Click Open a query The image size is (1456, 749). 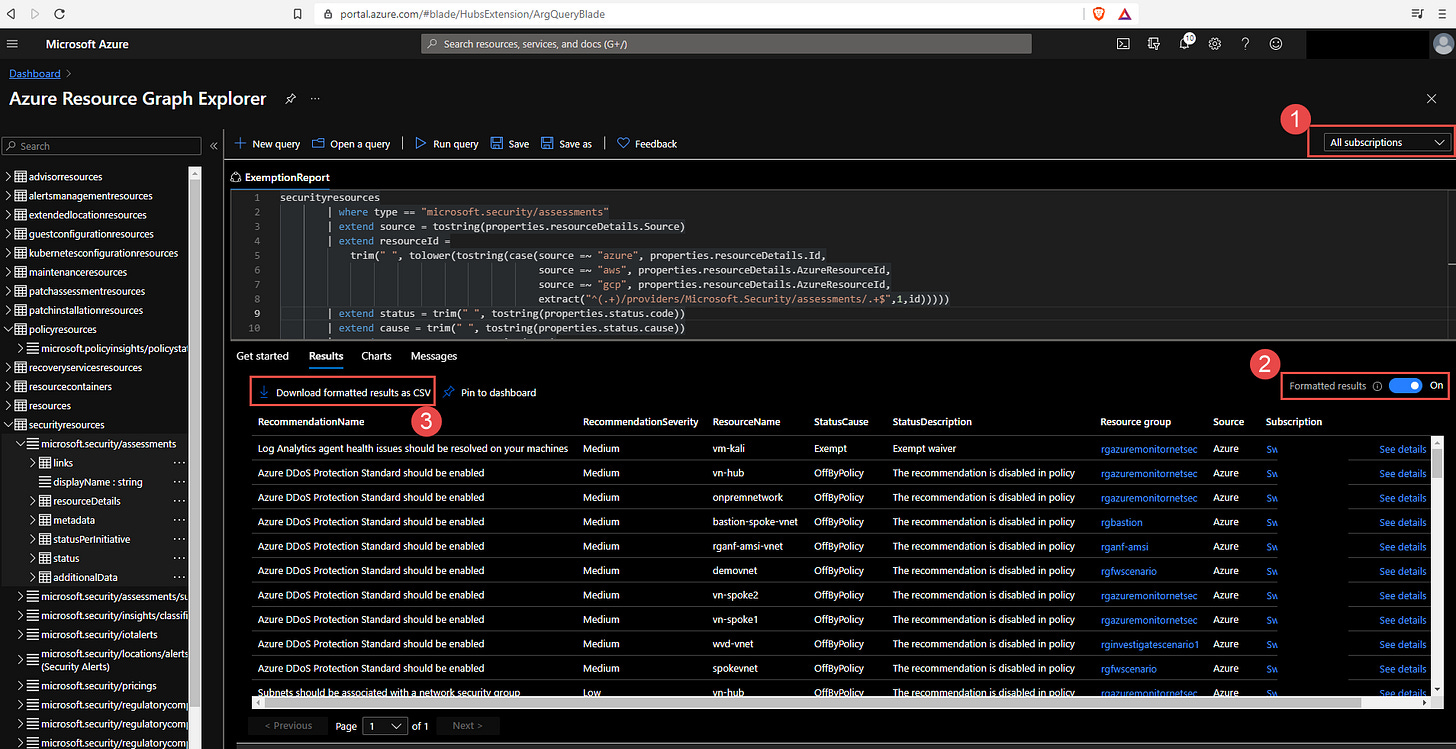pos(351,144)
